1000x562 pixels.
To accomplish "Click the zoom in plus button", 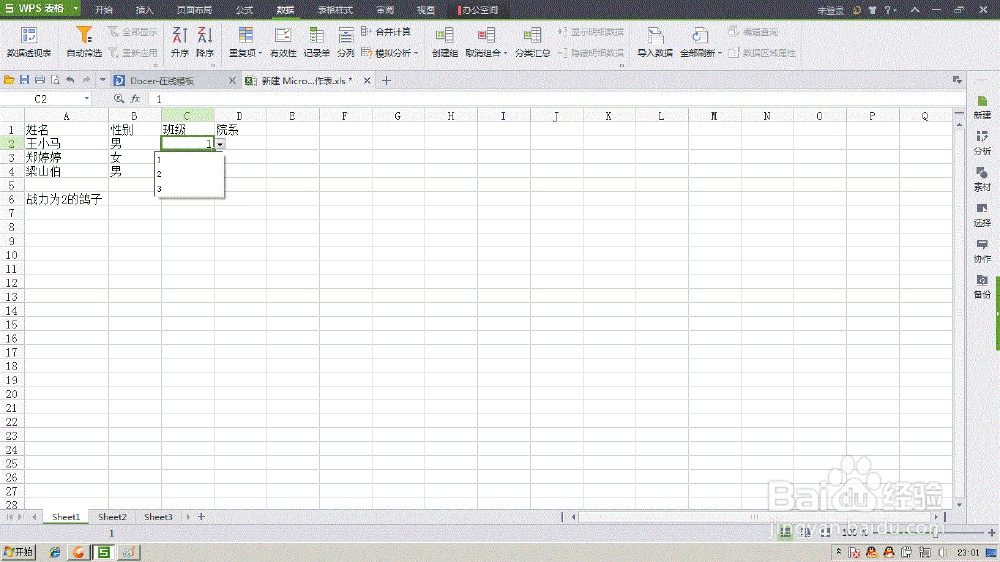I will point(992,532).
